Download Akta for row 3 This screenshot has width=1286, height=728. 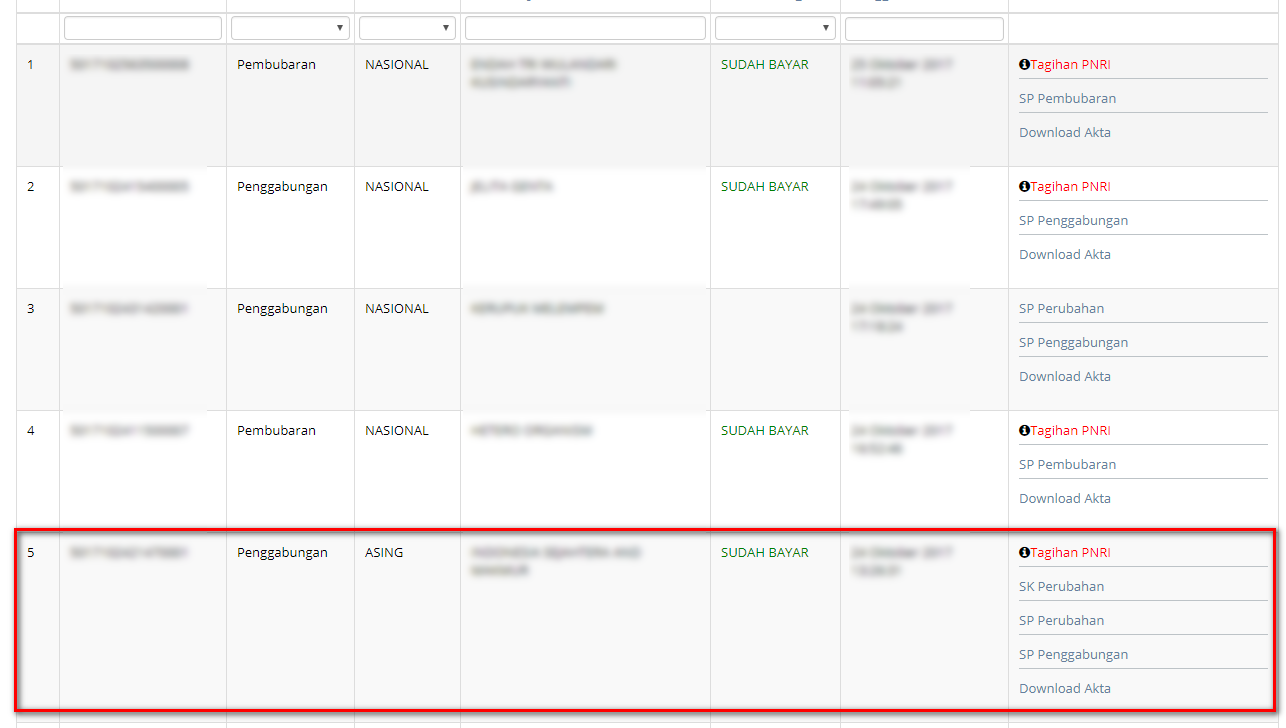(1064, 377)
